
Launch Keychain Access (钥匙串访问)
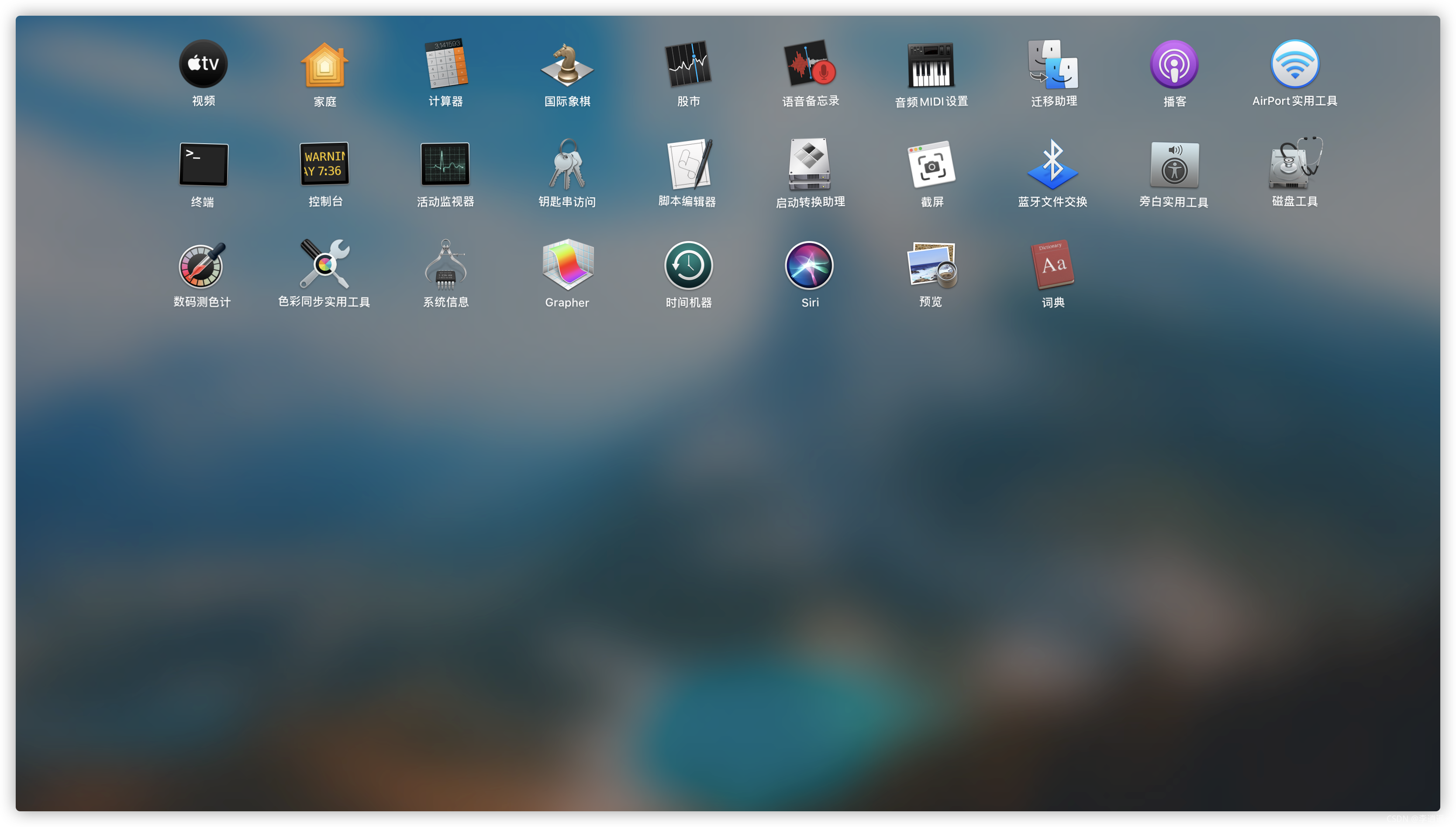pos(567,164)
